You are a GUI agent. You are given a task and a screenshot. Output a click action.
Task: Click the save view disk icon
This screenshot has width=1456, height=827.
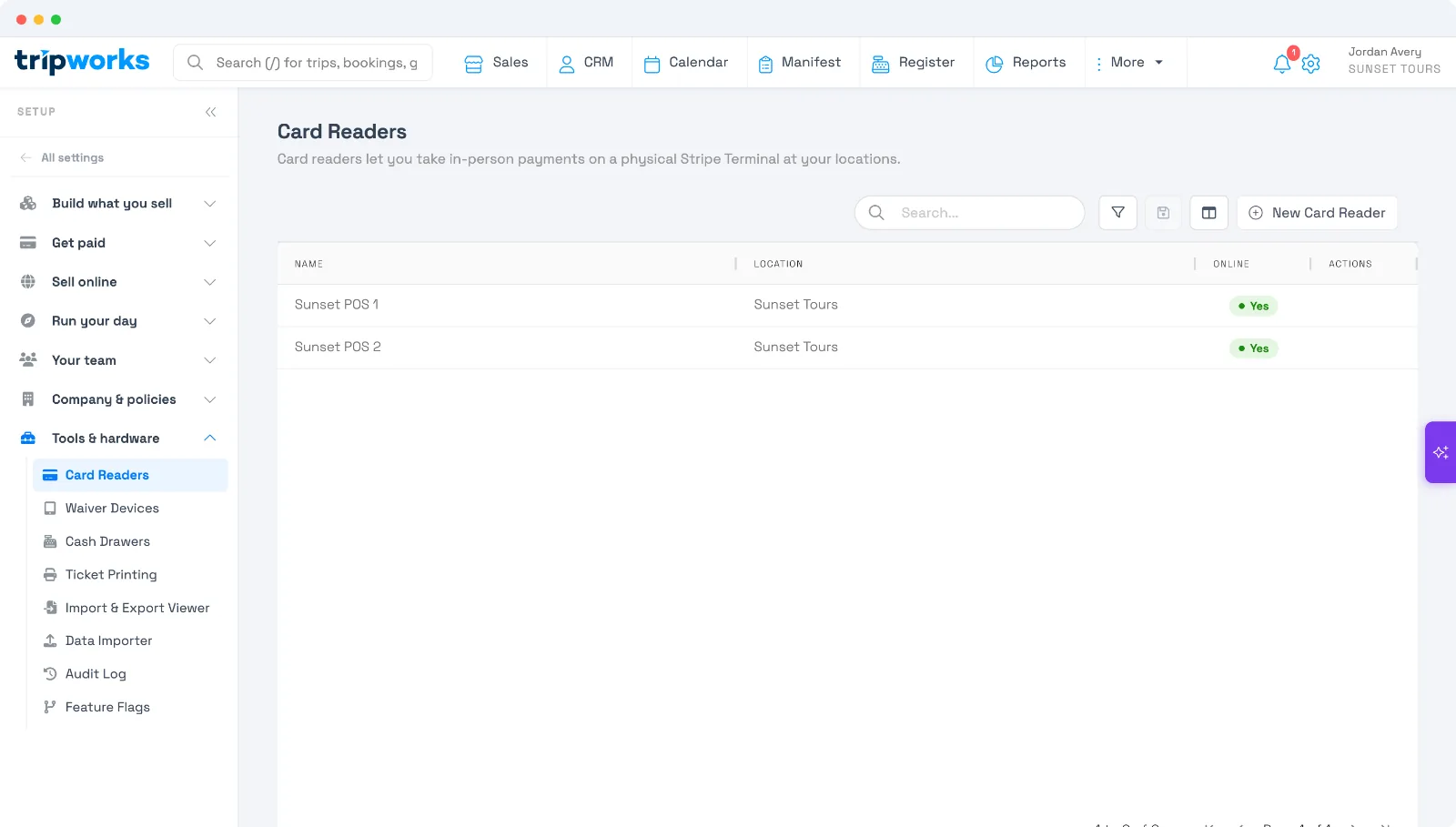(x=1163, y=213)
